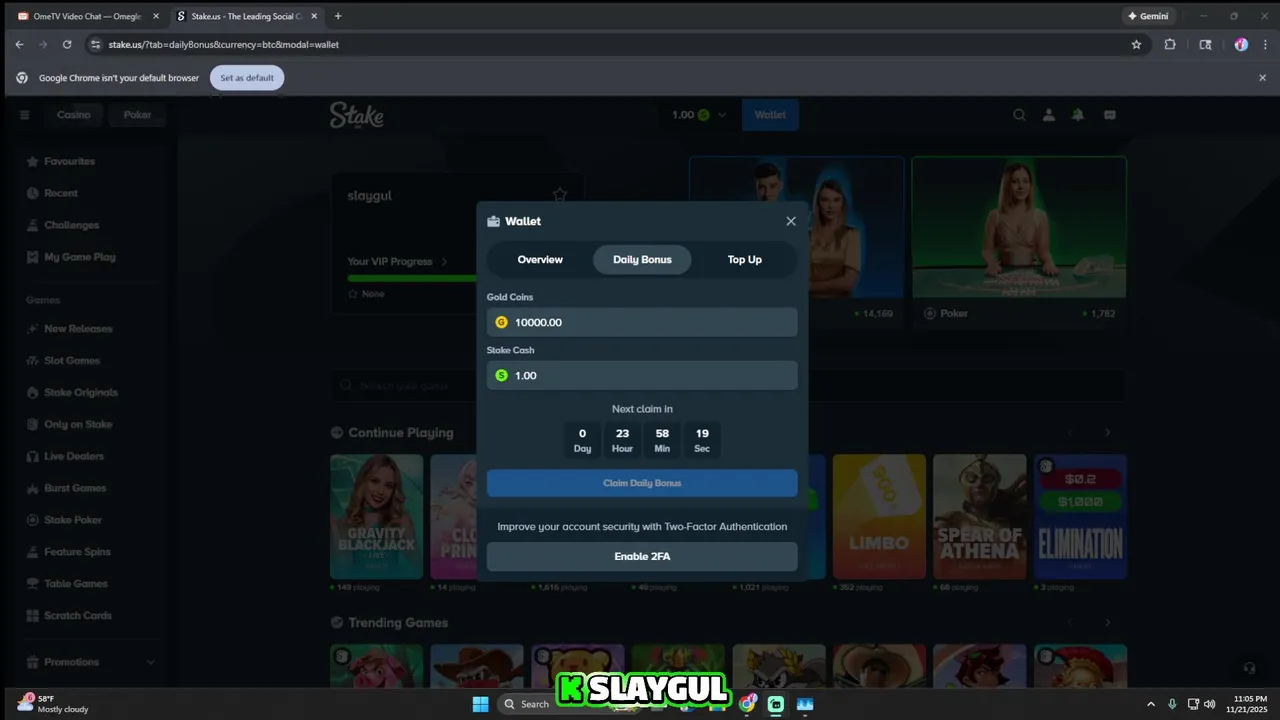Viewport: 1280px width, 720px height.
Task: Click the Claim Daily Bonus button
Action: [x=642, y=483]
